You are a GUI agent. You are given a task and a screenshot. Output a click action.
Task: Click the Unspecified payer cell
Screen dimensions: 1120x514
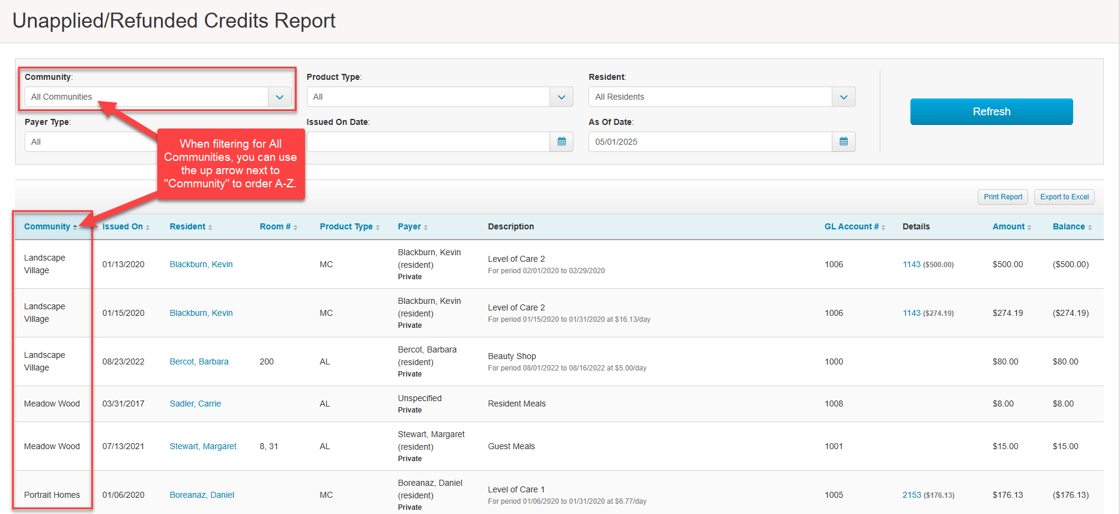coord(421,398)
